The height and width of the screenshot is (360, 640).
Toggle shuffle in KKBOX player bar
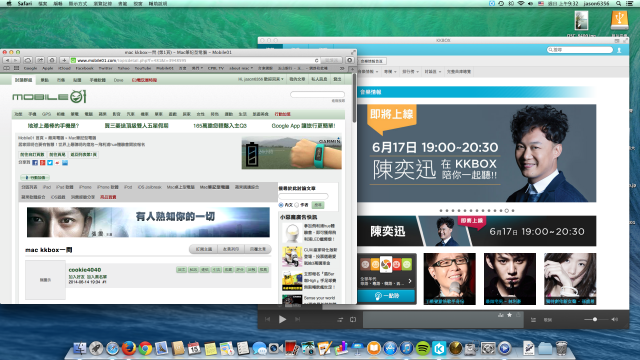tap(340, 320)
